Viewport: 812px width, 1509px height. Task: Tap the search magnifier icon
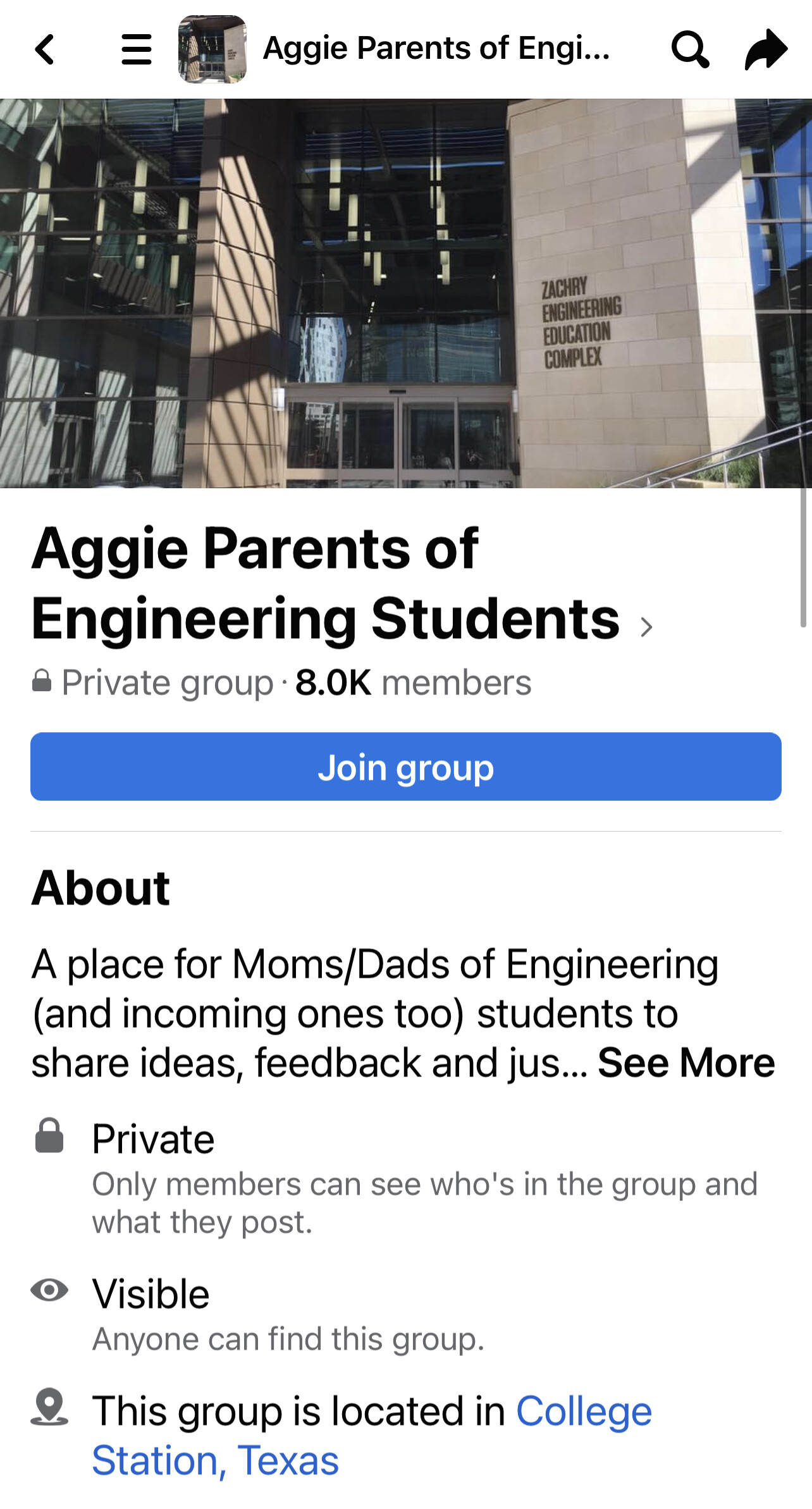689,49
